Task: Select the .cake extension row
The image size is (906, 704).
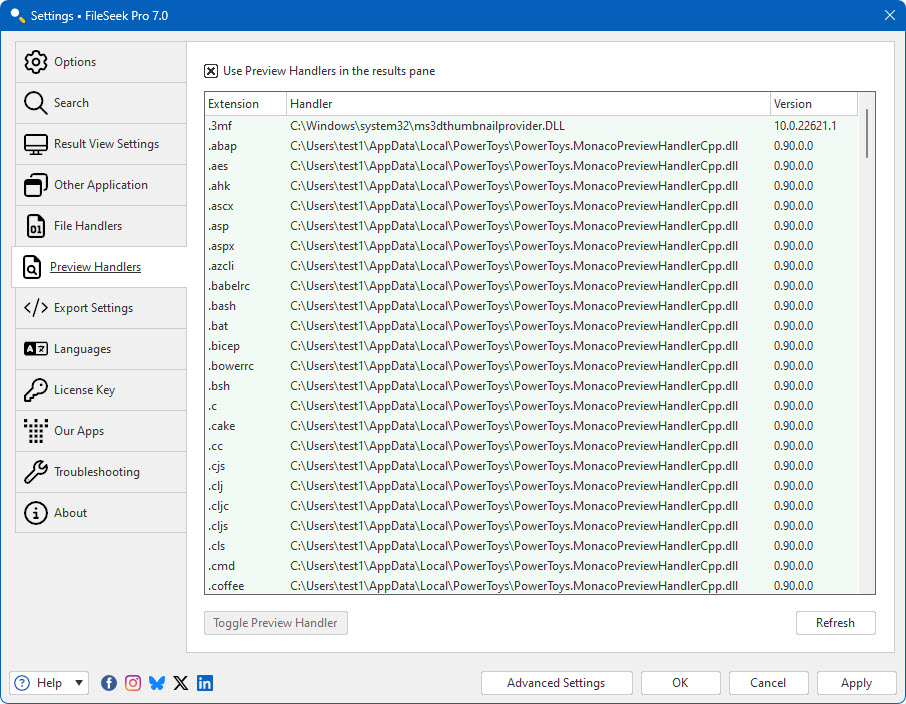Action: point(532,426)
